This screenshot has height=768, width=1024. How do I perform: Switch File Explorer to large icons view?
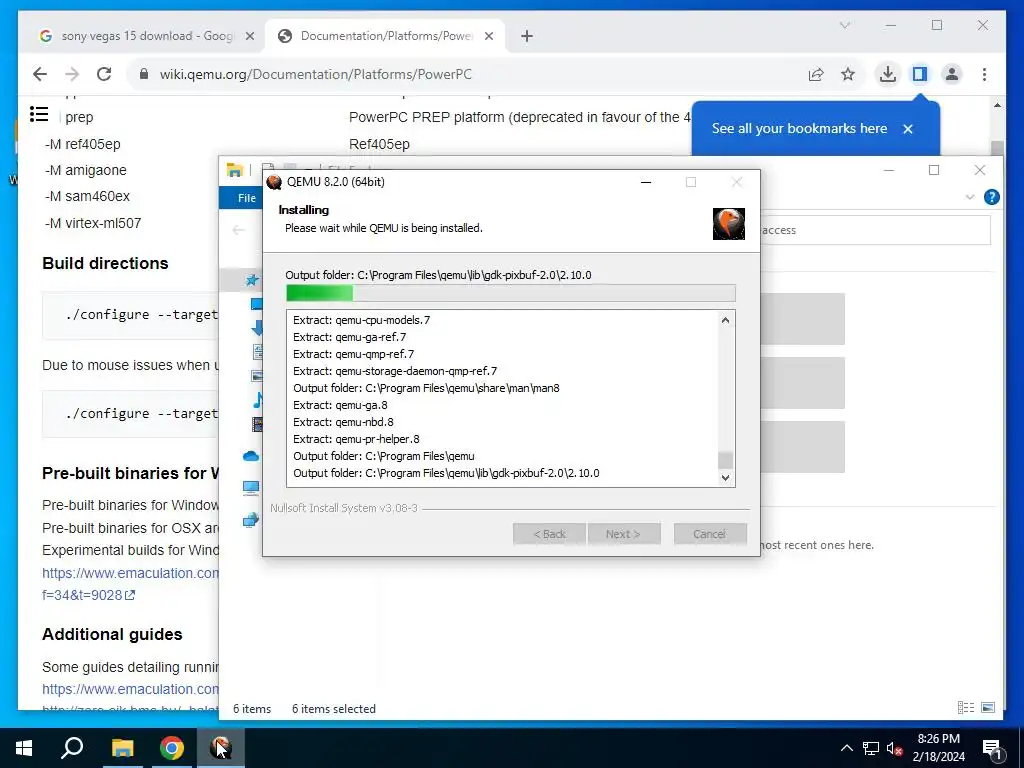[x=988, y=707]
